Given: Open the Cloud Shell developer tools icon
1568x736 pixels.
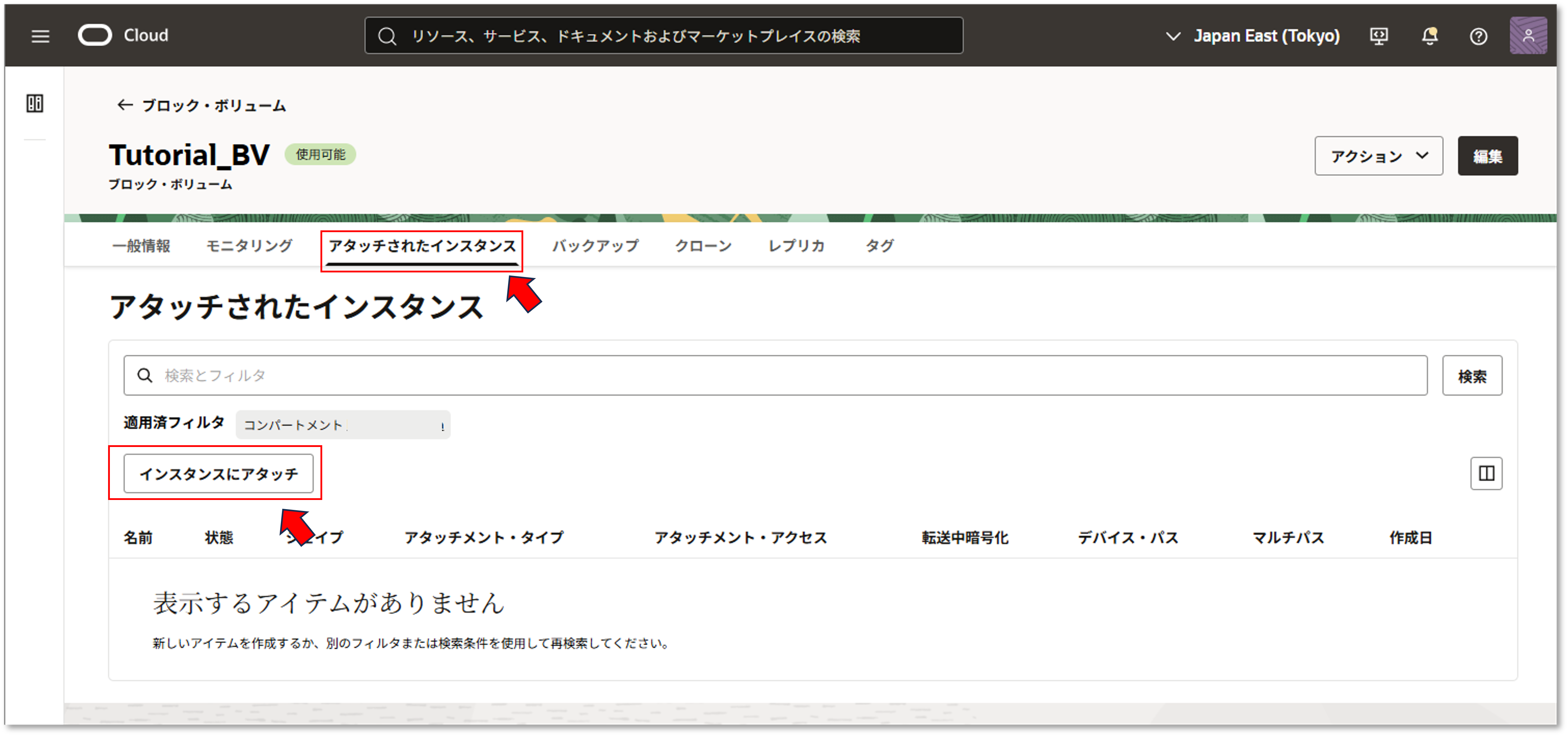Looking at the screenshot, I should pyautogui.click(x=1379, y=36).
